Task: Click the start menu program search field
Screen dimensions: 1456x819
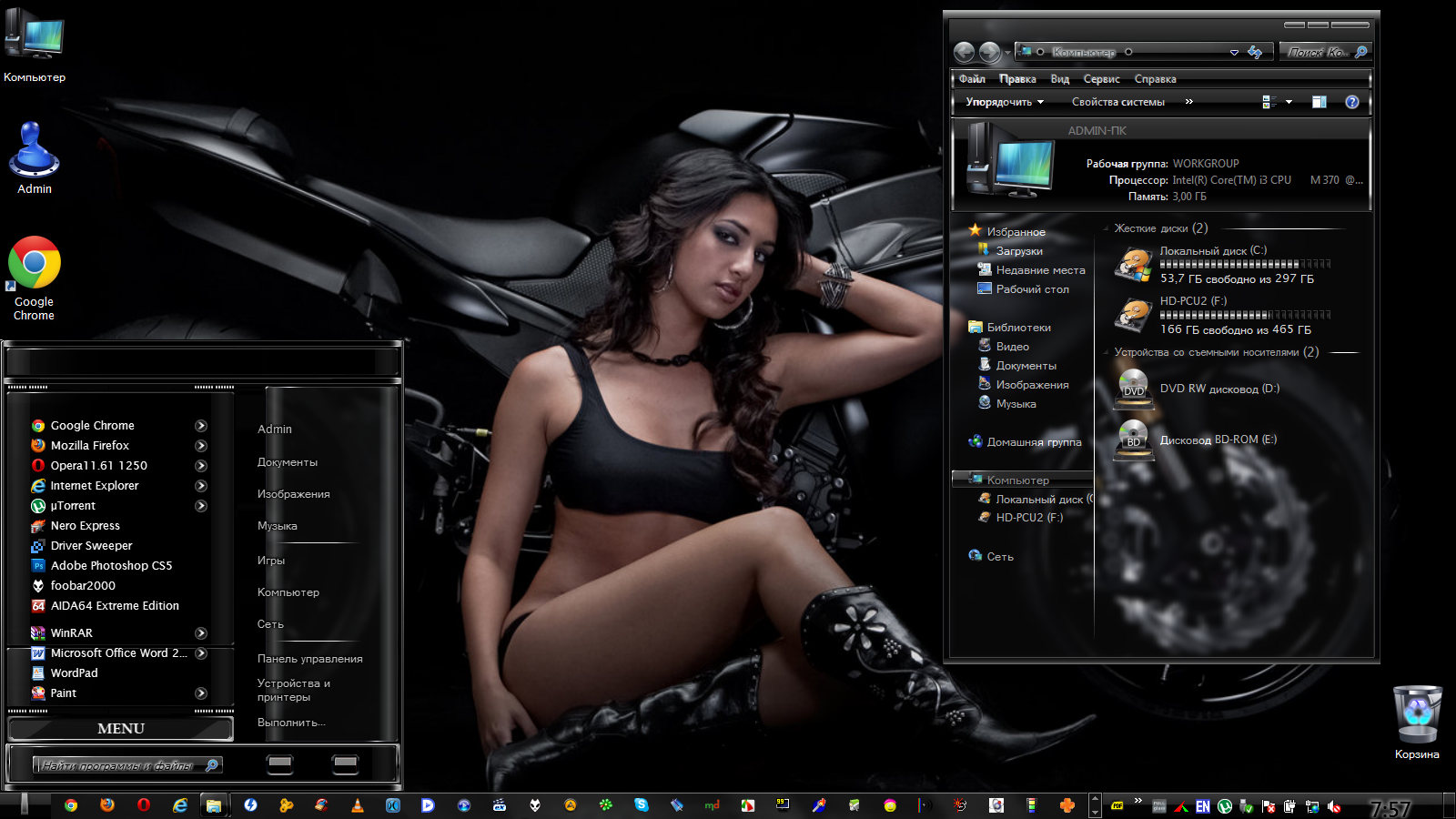Action: 118,765
